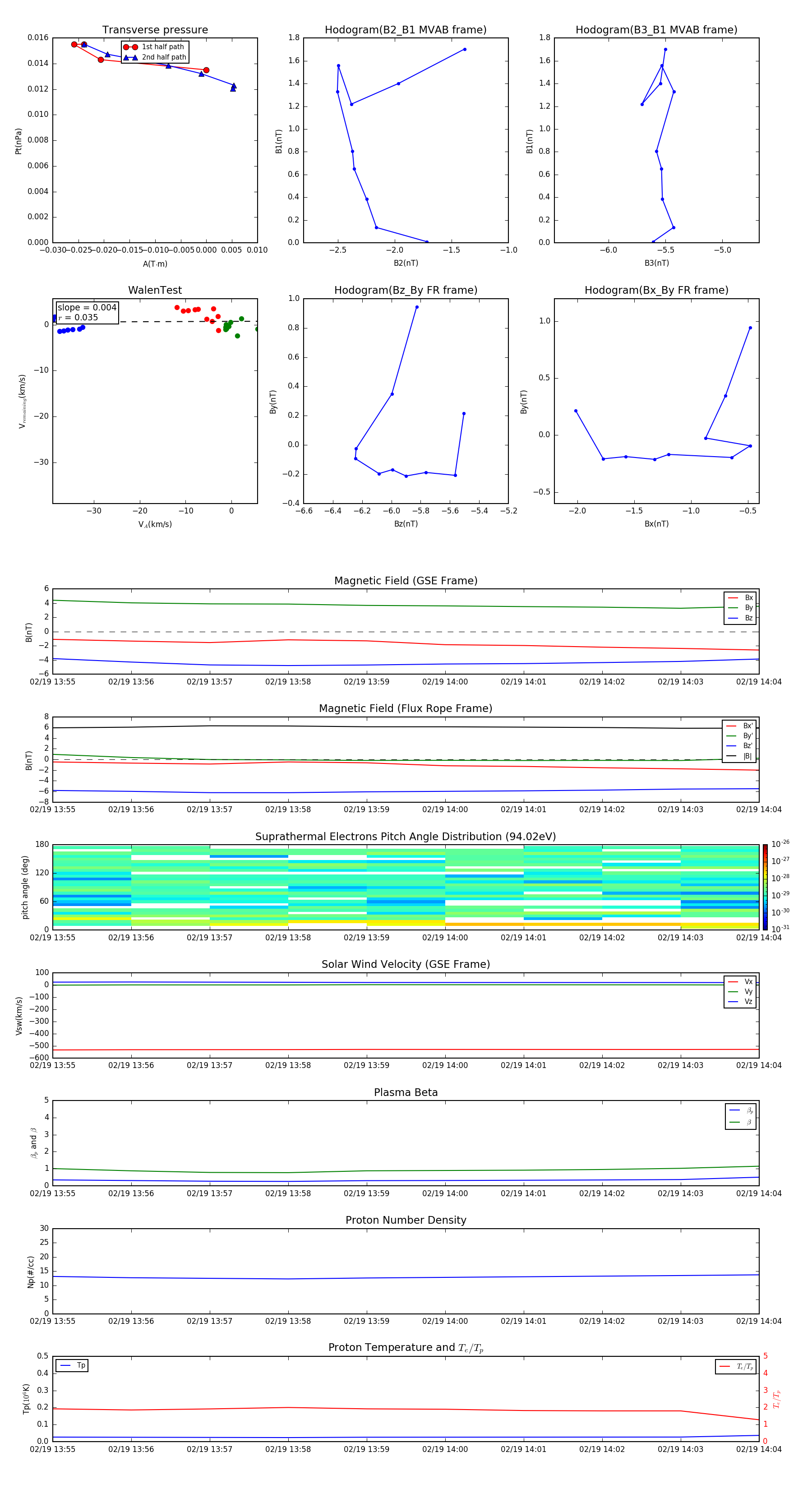Click the 'Plasma Beta' plot title
This screenshot has height=1489, width=812.
[x=406, y=1092]
